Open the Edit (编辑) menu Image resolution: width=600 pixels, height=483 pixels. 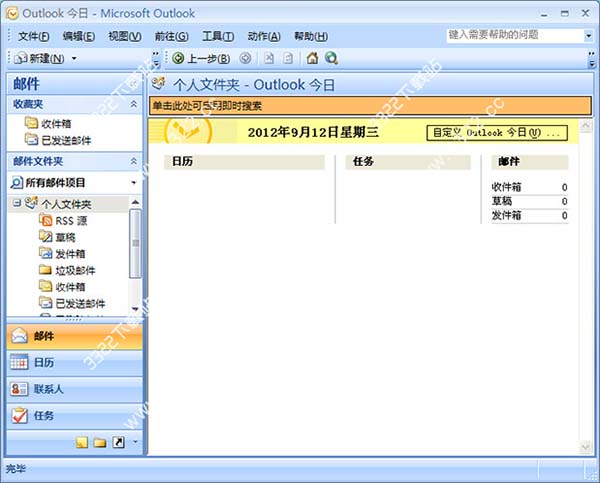click(x=79, y=36)
